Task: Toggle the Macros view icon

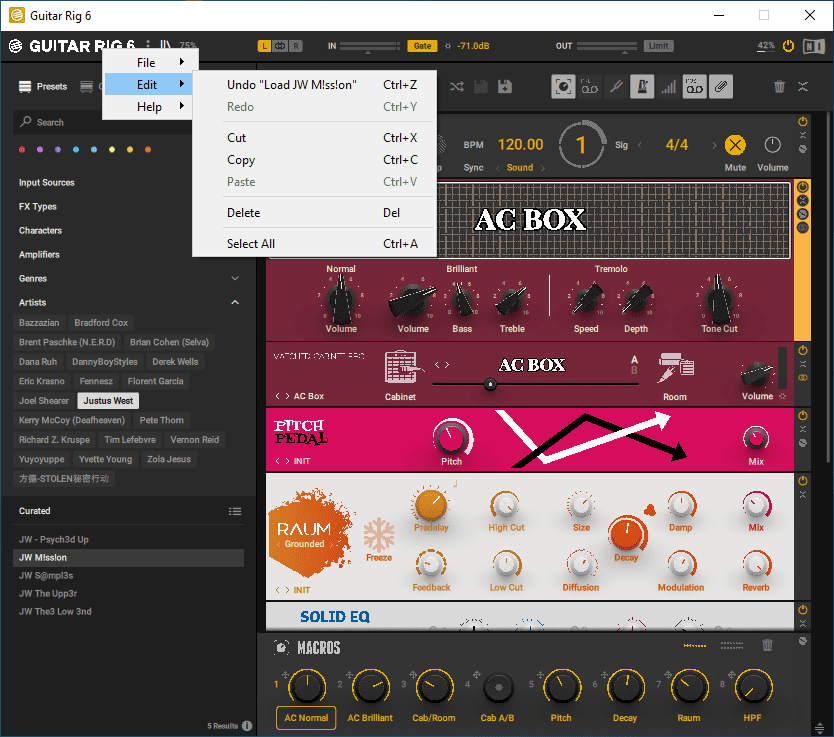Action: 563,87
